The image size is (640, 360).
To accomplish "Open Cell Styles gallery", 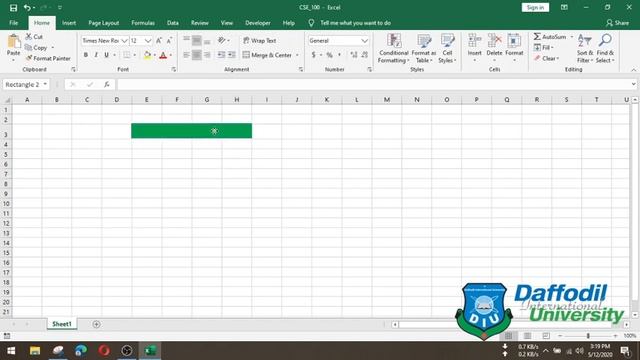I will pos(447,49).
